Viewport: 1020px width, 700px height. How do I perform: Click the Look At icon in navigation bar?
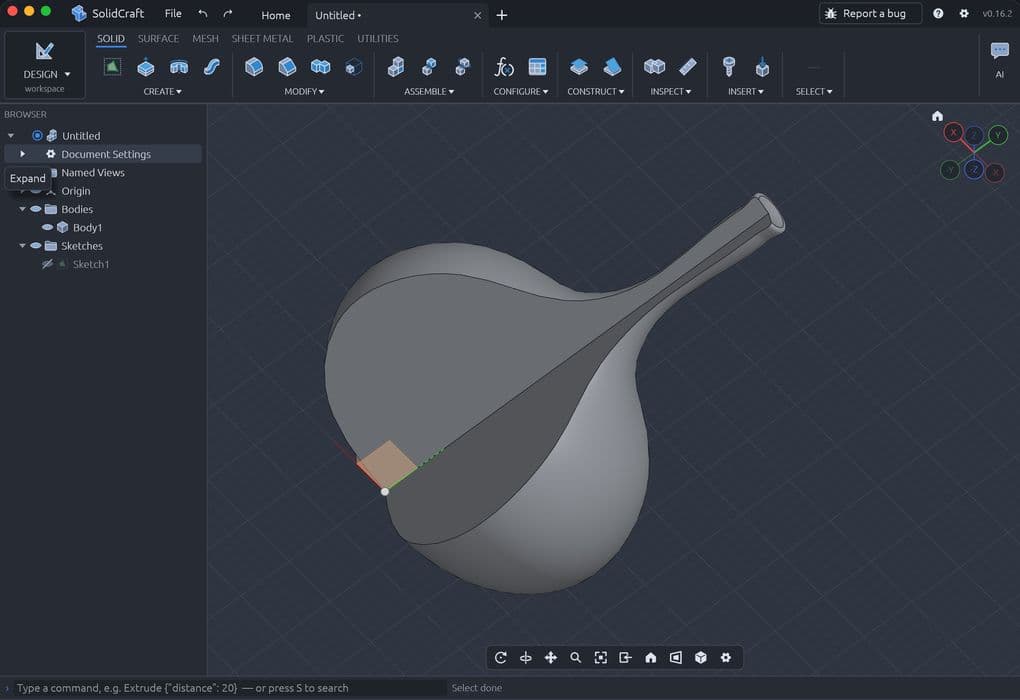626,658
